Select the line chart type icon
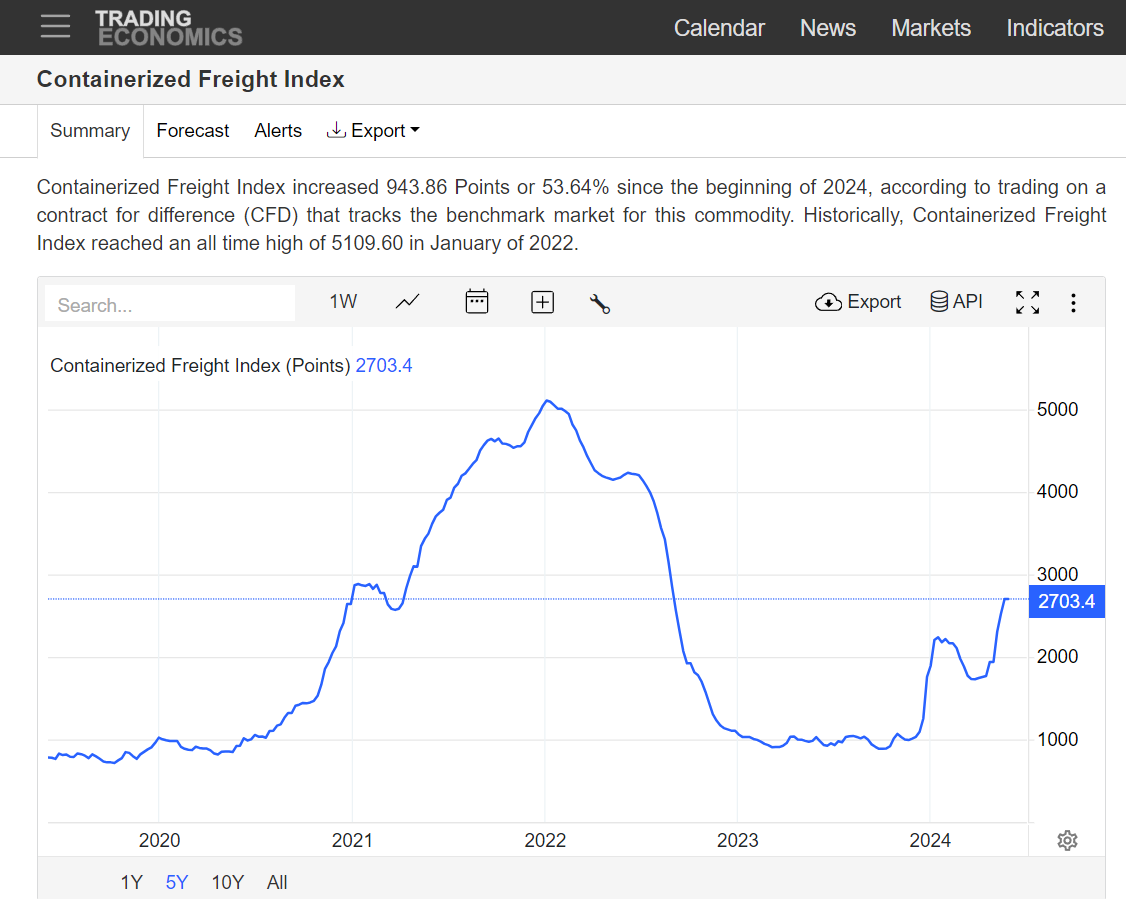This screenshot has width=1126, height=899. coord(407,302)
